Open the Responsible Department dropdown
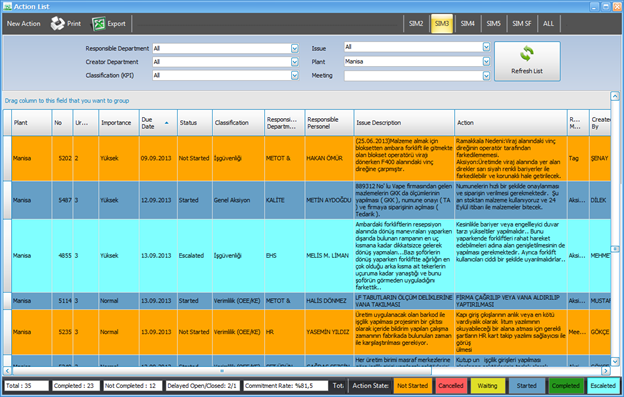Viewport: 624px width, 397px height. 294,49
